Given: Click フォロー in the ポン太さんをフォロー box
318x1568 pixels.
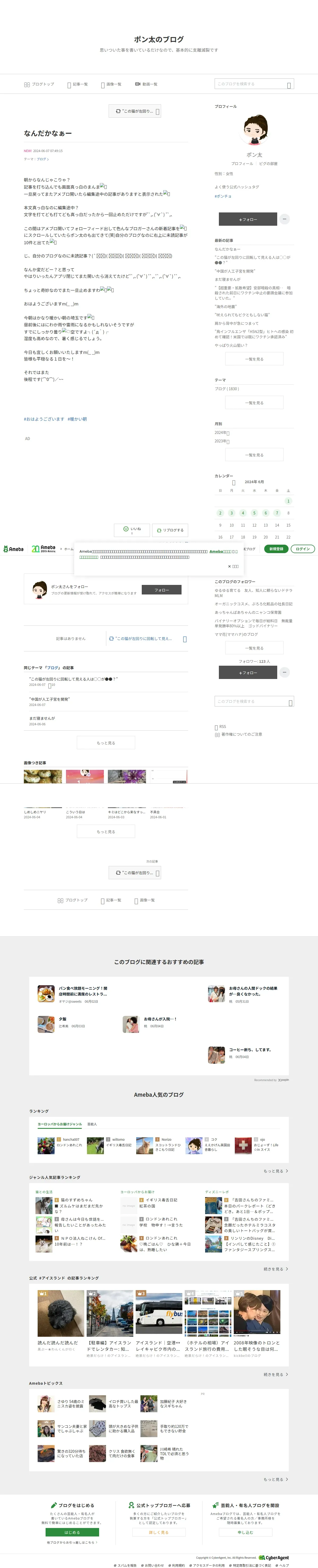Looking at the screenshot, I should [161, 590].
